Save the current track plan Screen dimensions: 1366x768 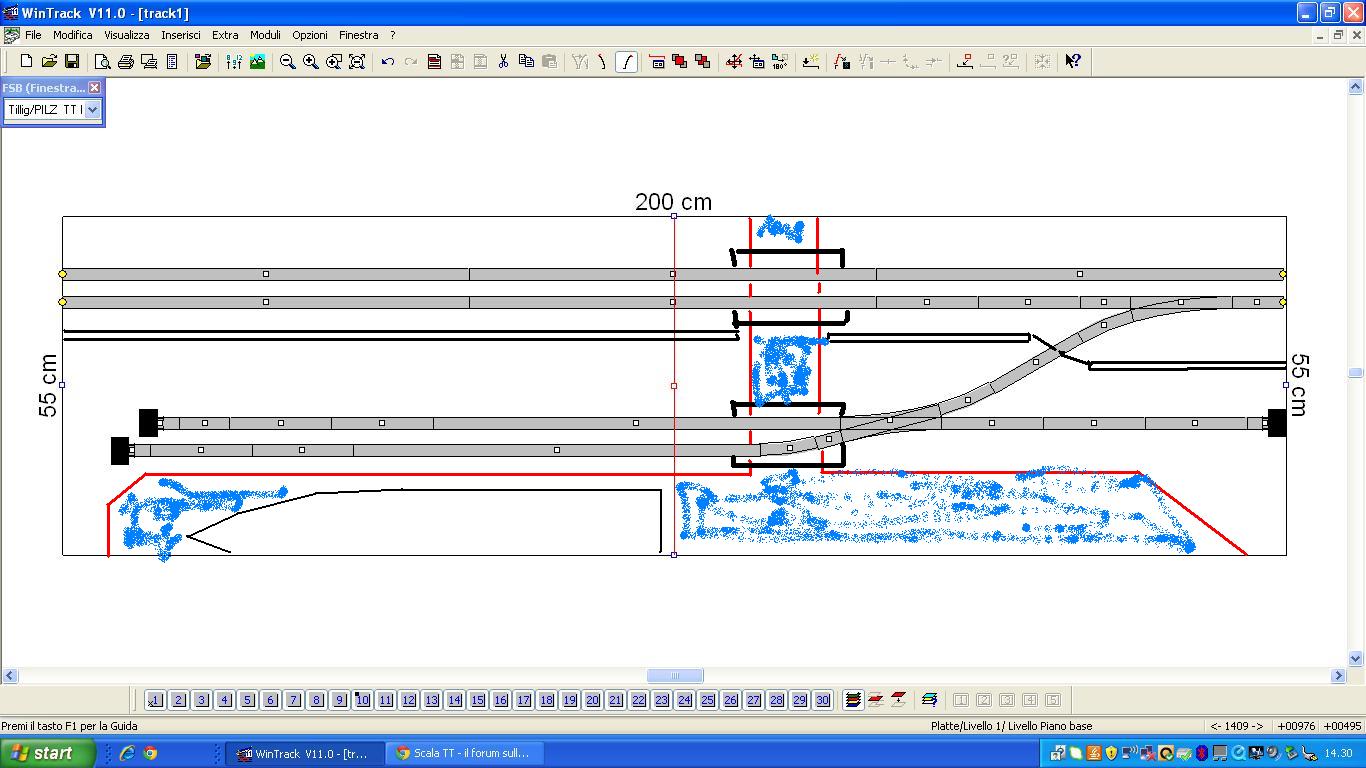coord(71,61)
